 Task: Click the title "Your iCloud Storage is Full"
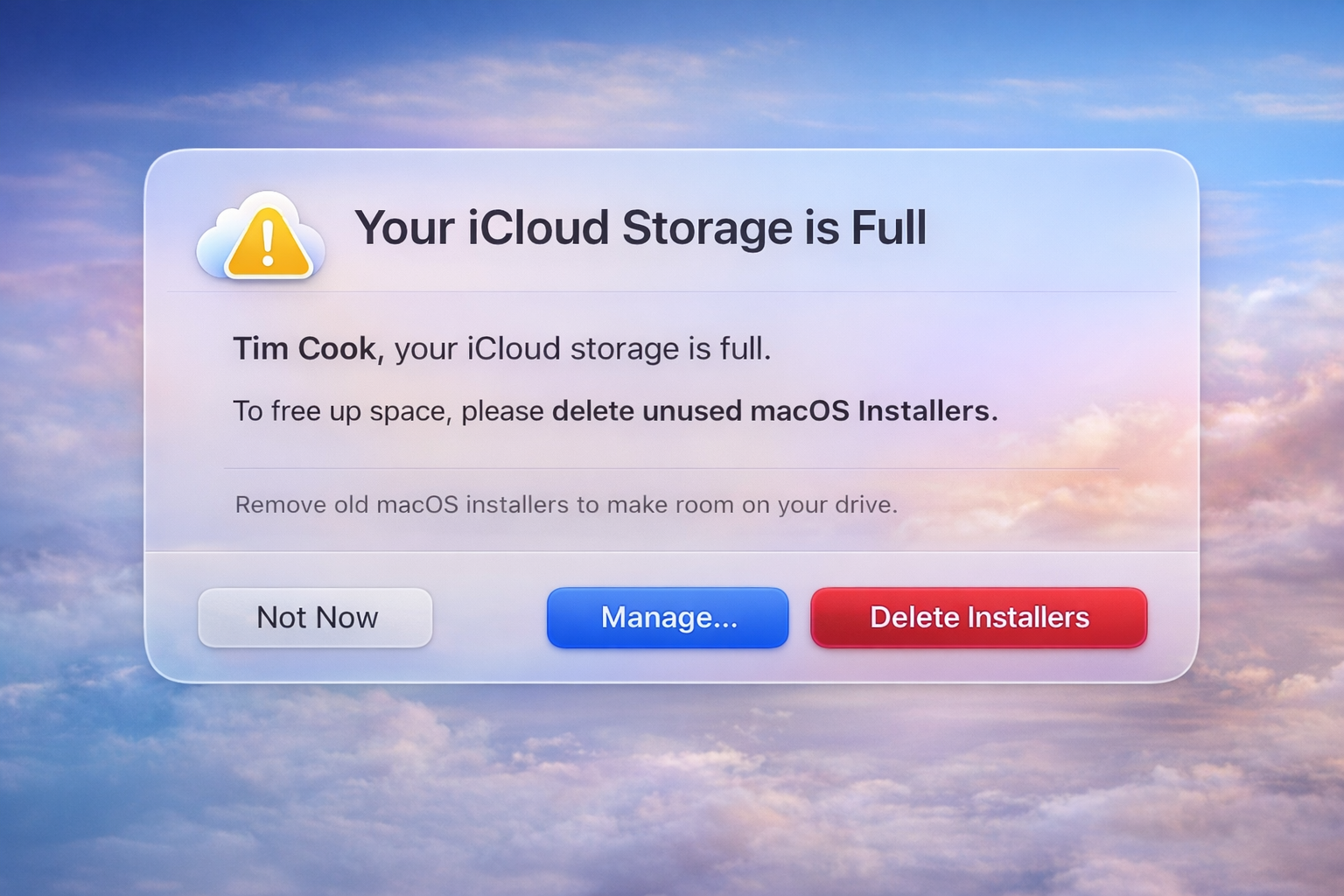click(x=640, y=228)
